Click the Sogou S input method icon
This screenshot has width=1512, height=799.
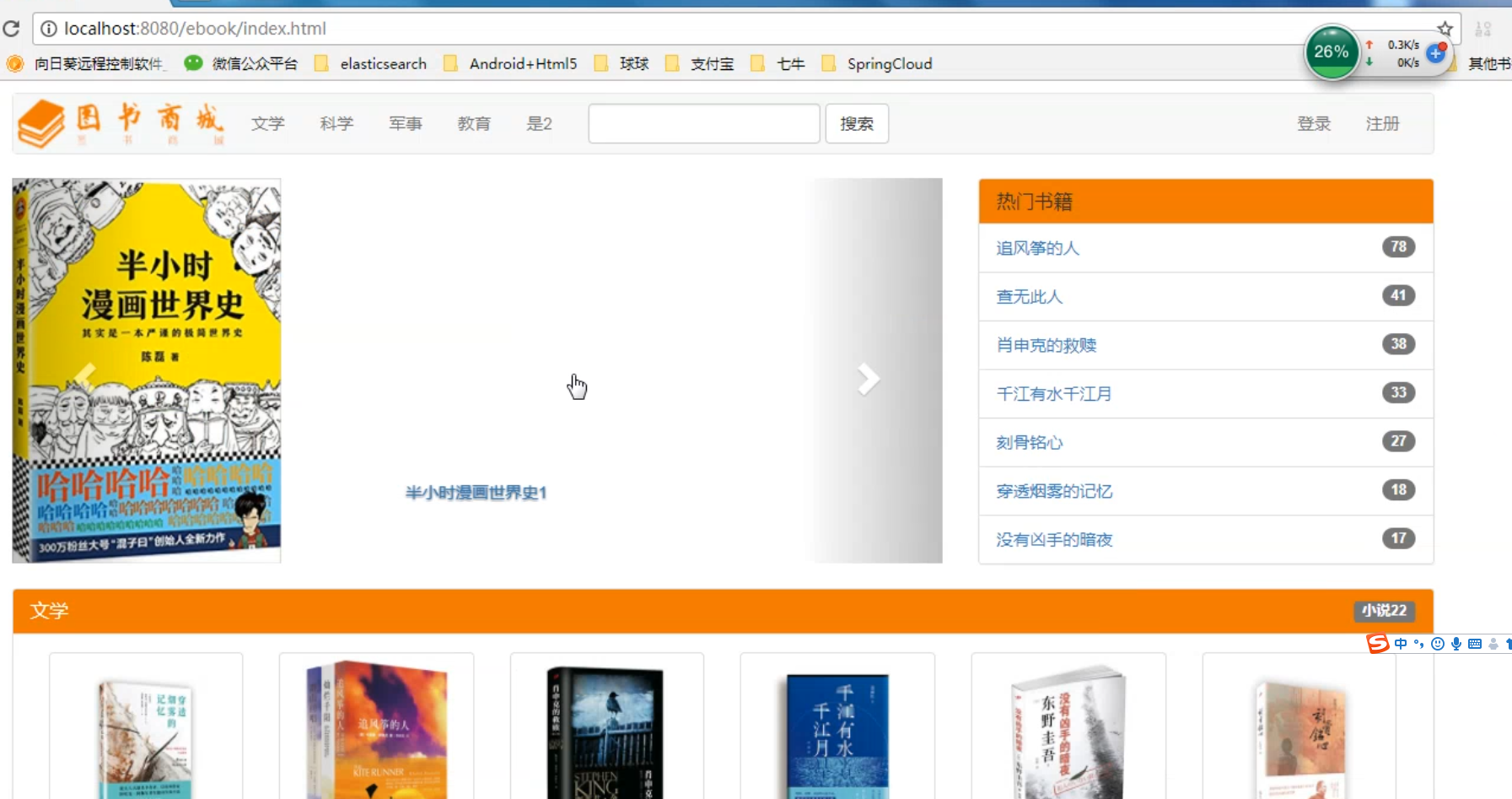point(1377,644)
